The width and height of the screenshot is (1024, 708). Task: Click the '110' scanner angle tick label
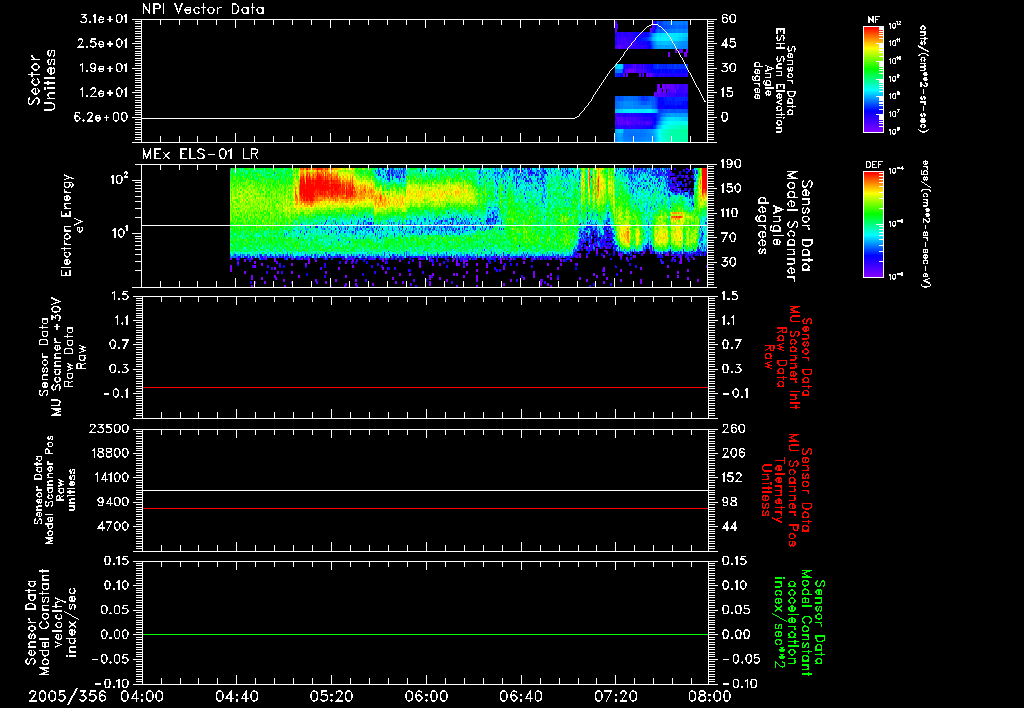click(x=731, y=213)
